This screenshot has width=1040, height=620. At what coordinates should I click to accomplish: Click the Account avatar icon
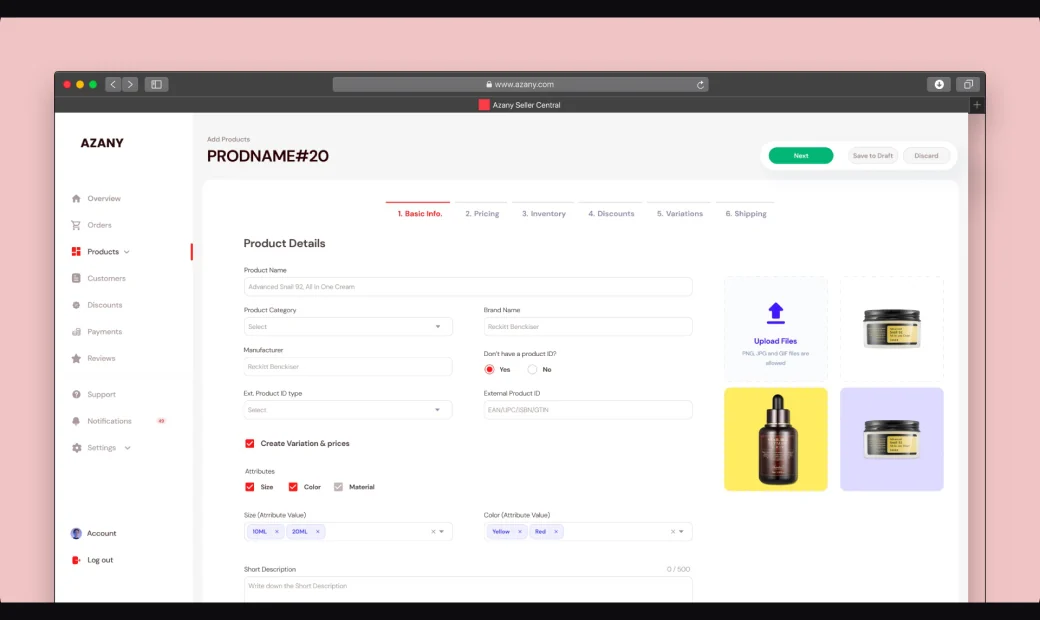76,533
